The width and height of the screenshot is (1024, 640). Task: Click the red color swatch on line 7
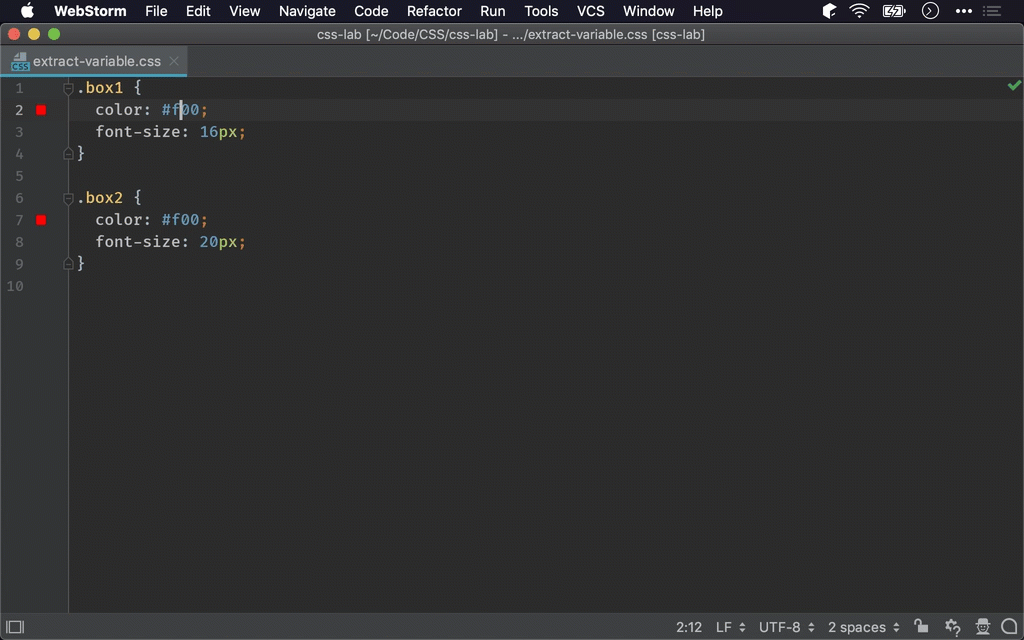pos(41,220)
